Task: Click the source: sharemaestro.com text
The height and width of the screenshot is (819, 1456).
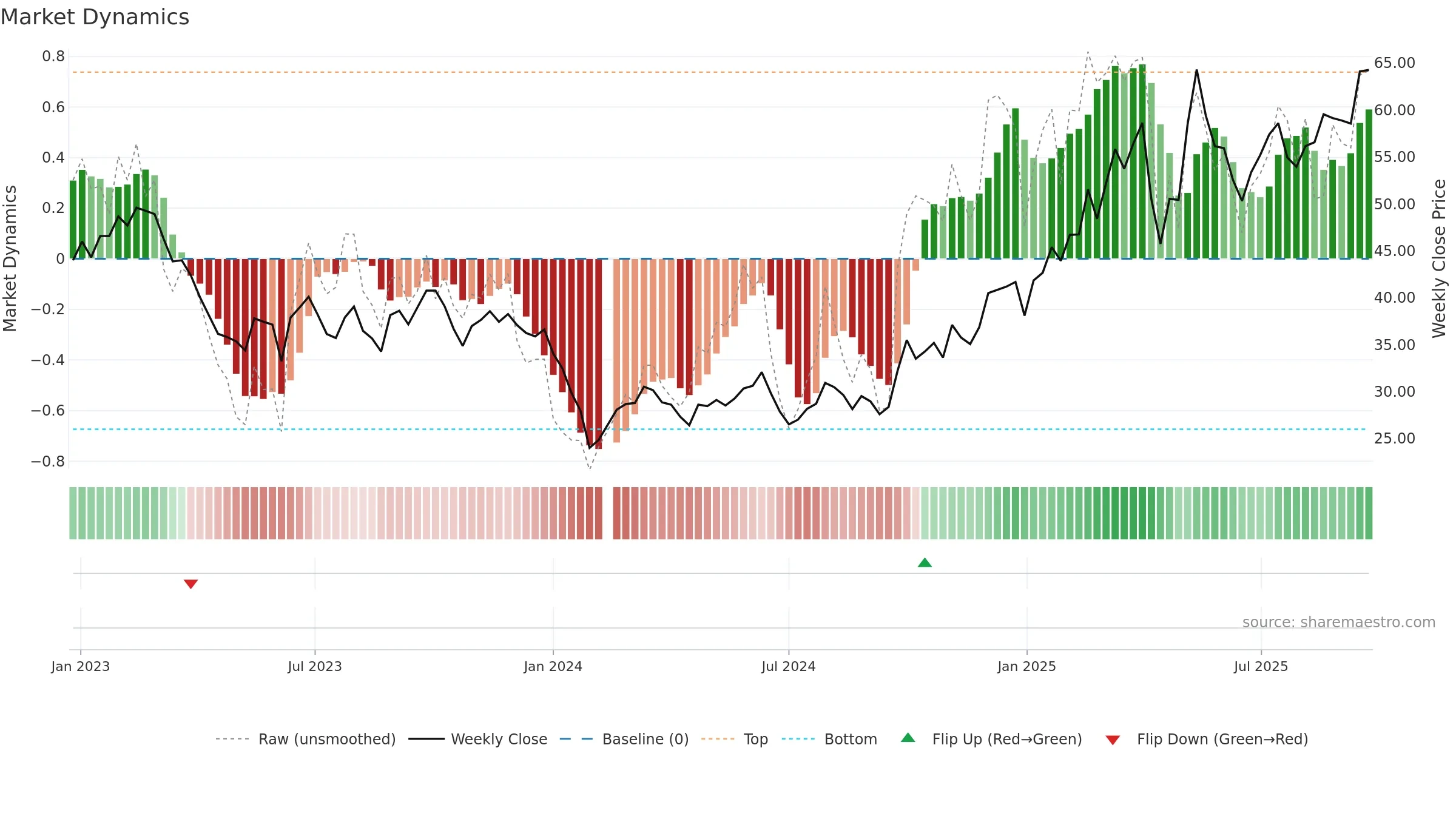Action: pyautogui.click(x=1339, y=622)
